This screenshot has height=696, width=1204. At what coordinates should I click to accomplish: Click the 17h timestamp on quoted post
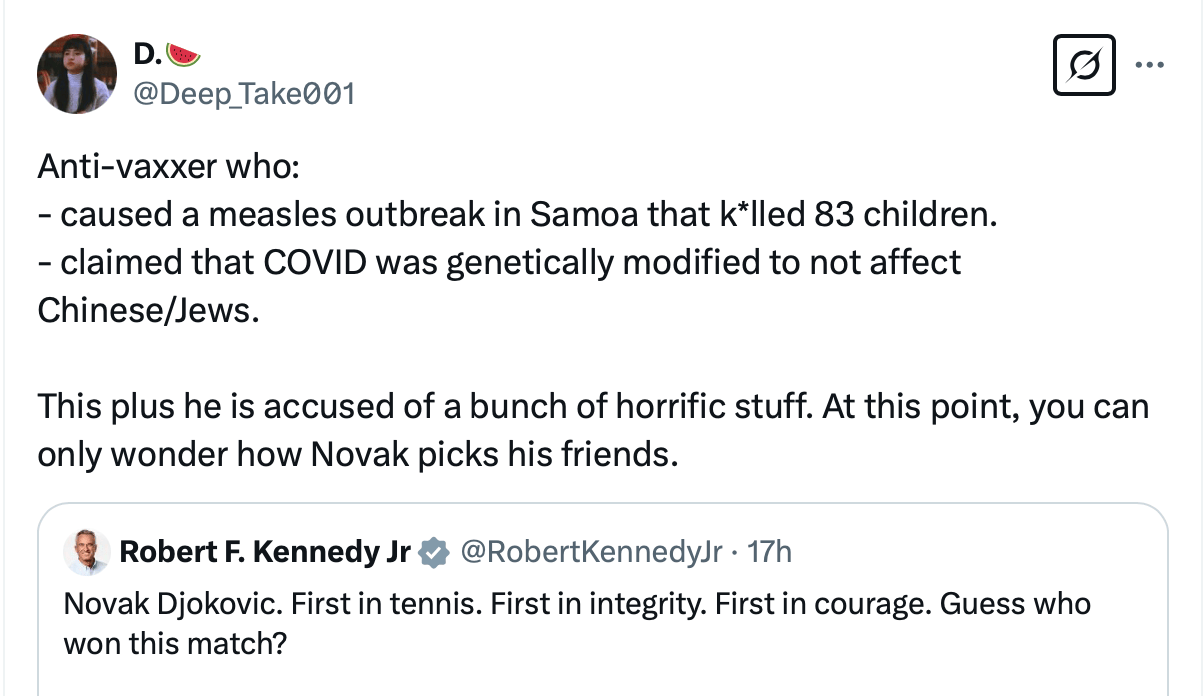770,551
